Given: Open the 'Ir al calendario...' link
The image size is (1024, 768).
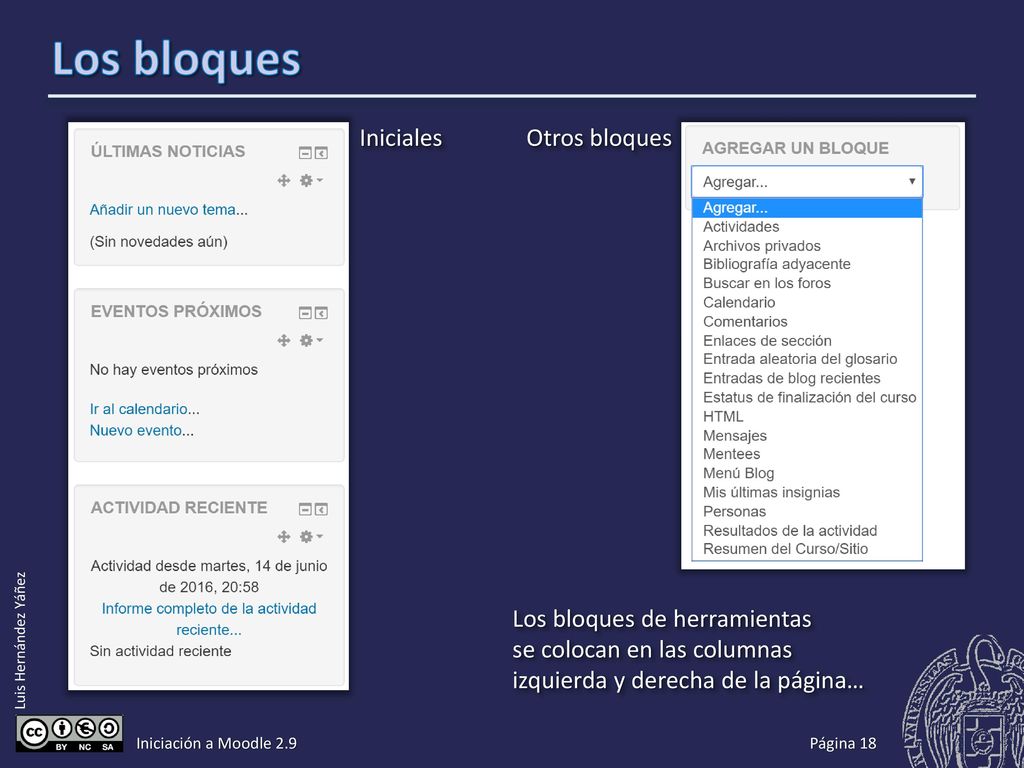Looking at the screenshot, I should (x=144, y=409).
